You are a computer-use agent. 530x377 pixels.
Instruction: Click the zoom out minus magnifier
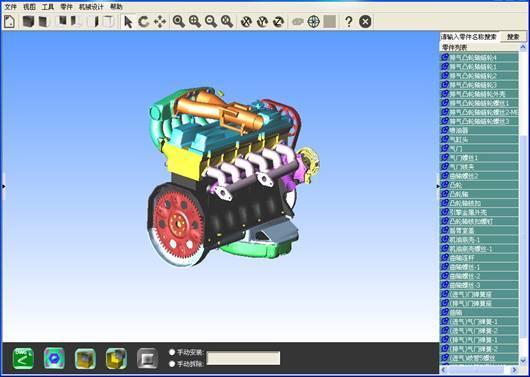click(x=211, y=22)
